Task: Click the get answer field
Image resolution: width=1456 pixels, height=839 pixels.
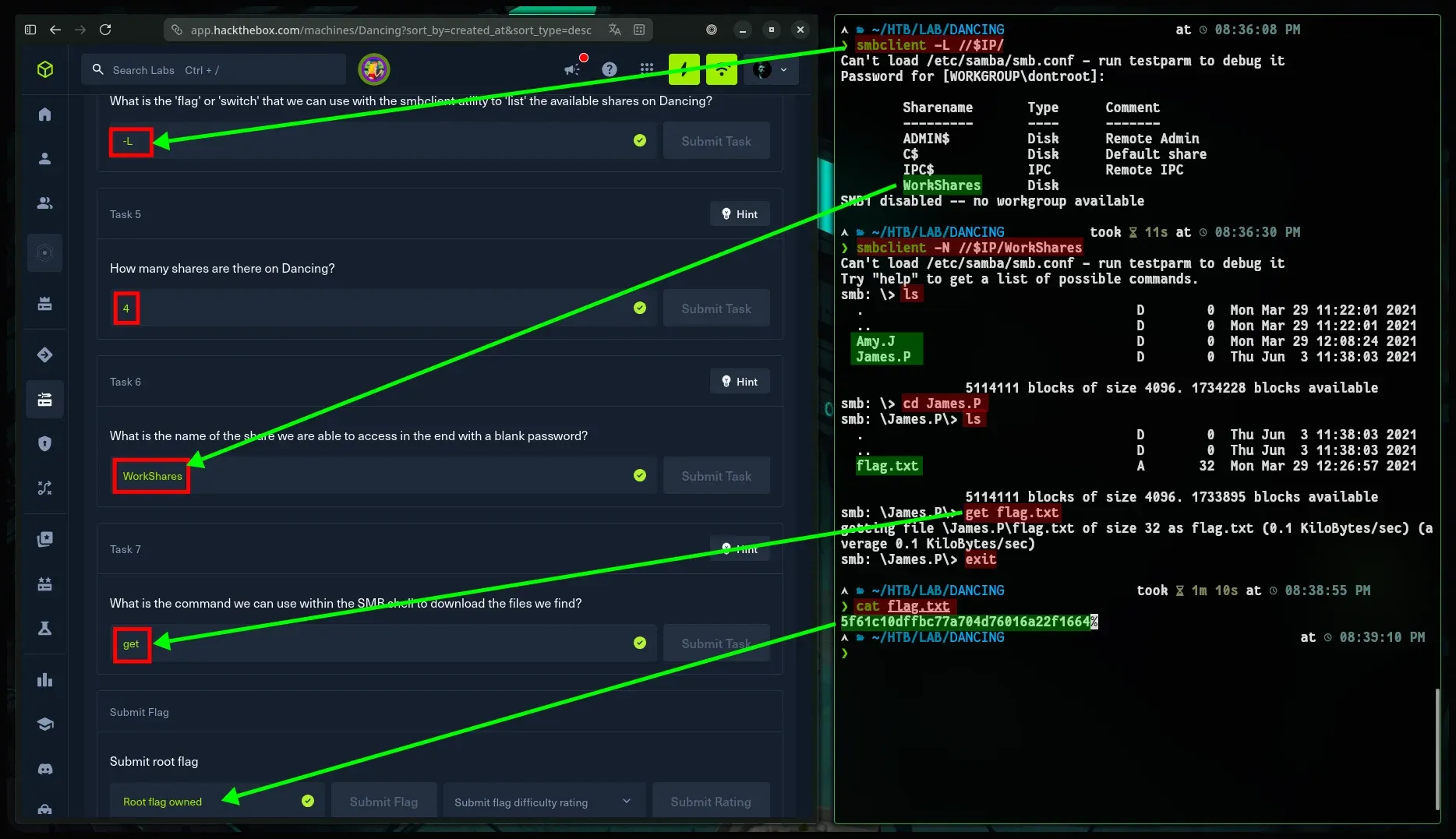Action: pos(383,643)
